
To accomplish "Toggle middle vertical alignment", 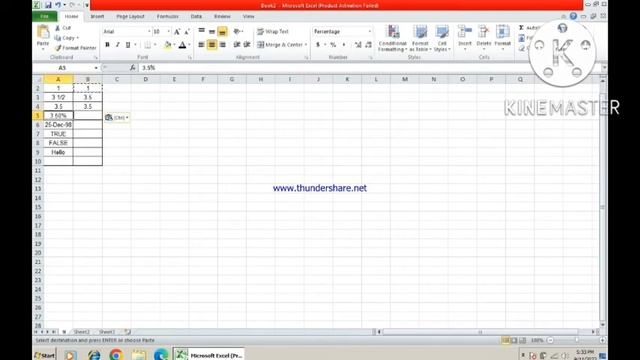I will [x=212, y=31].
